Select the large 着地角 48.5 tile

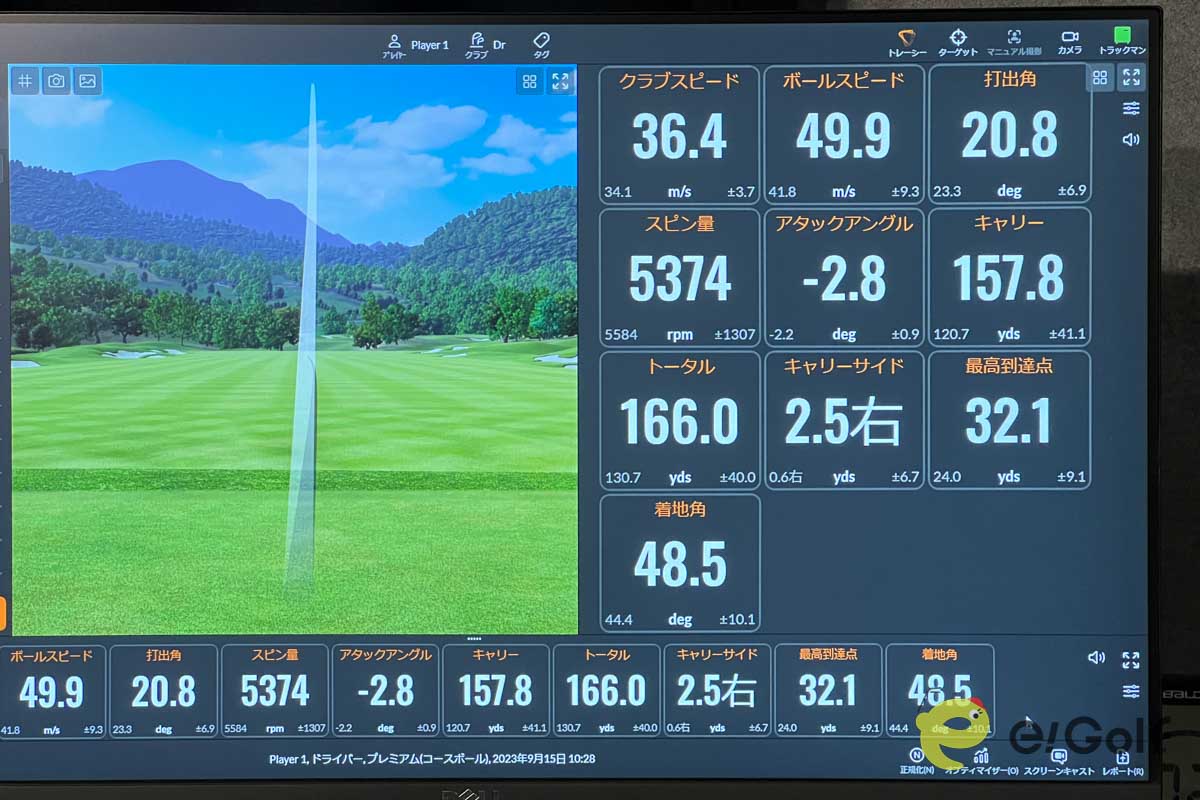680,563
